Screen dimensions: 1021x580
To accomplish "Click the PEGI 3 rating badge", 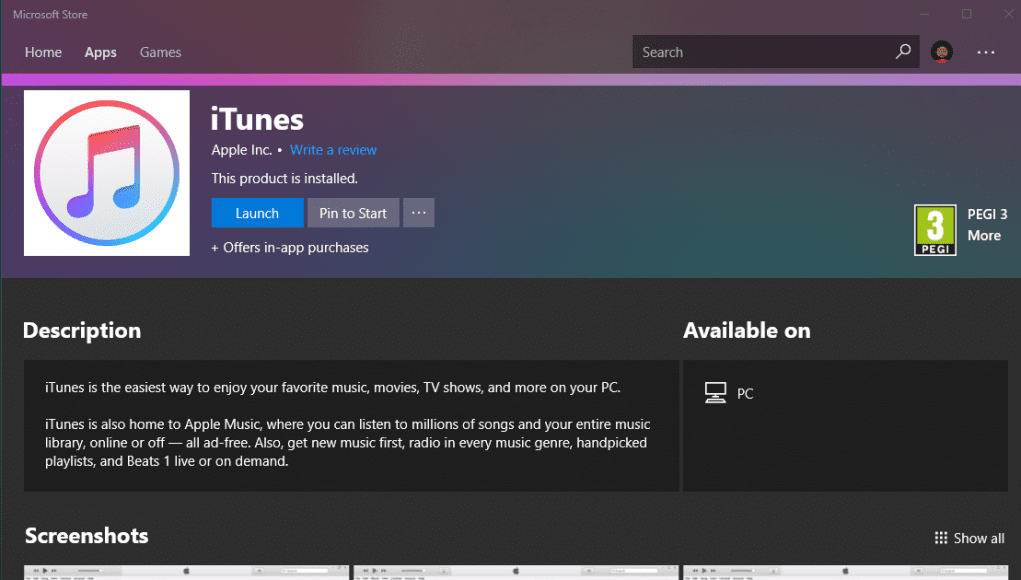I will tap(935, 230).
